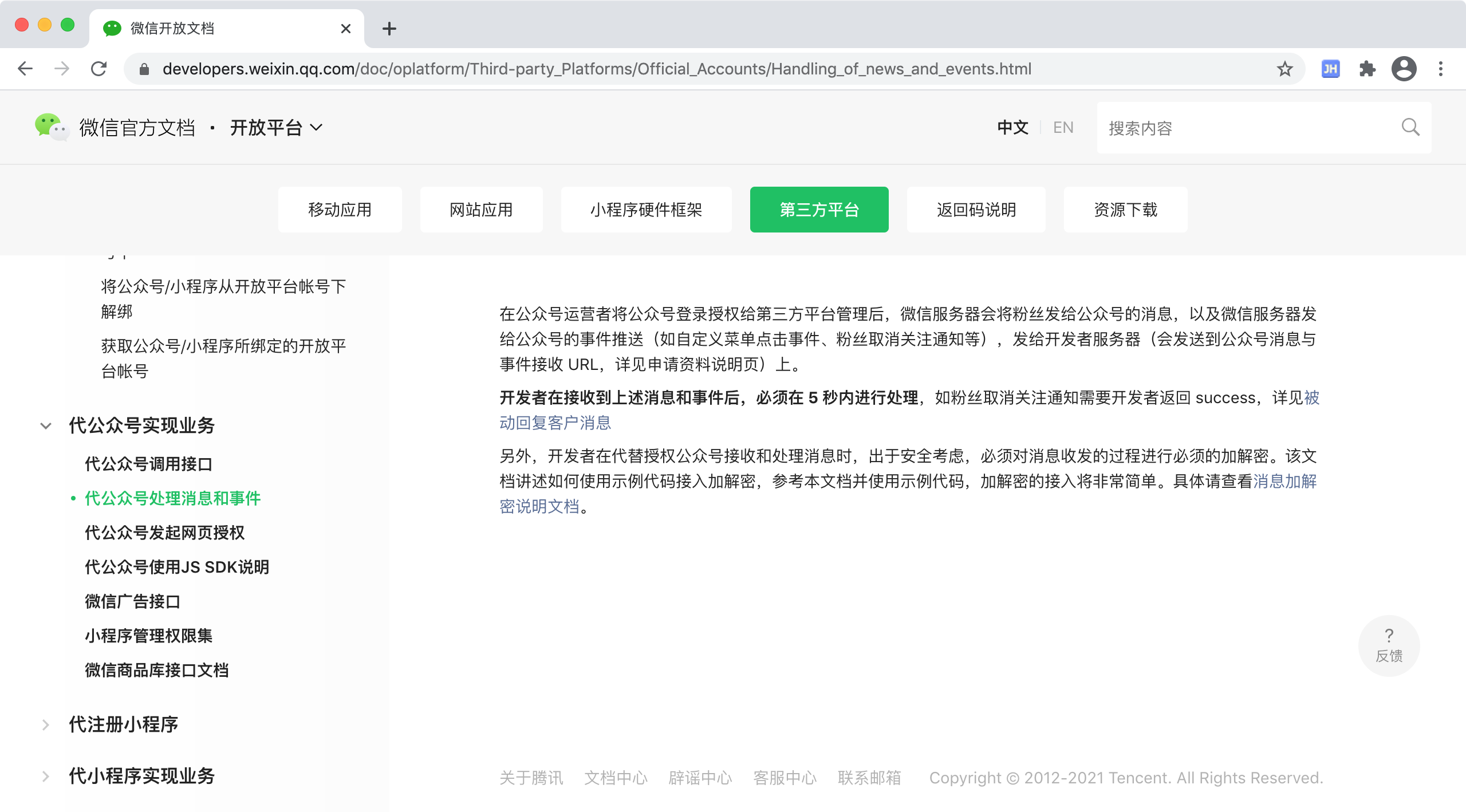Open the 消息加解密说明文档 link
This screenshot has height=812, width=1466.
1284,482
